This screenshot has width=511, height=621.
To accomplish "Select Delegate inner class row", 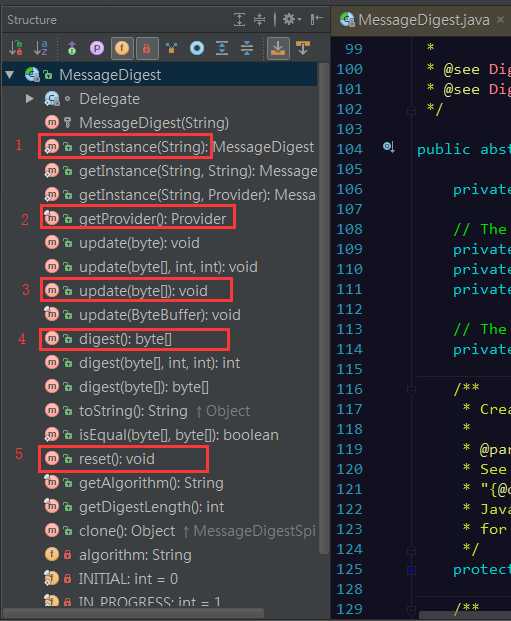I will [x=159, y=99].
